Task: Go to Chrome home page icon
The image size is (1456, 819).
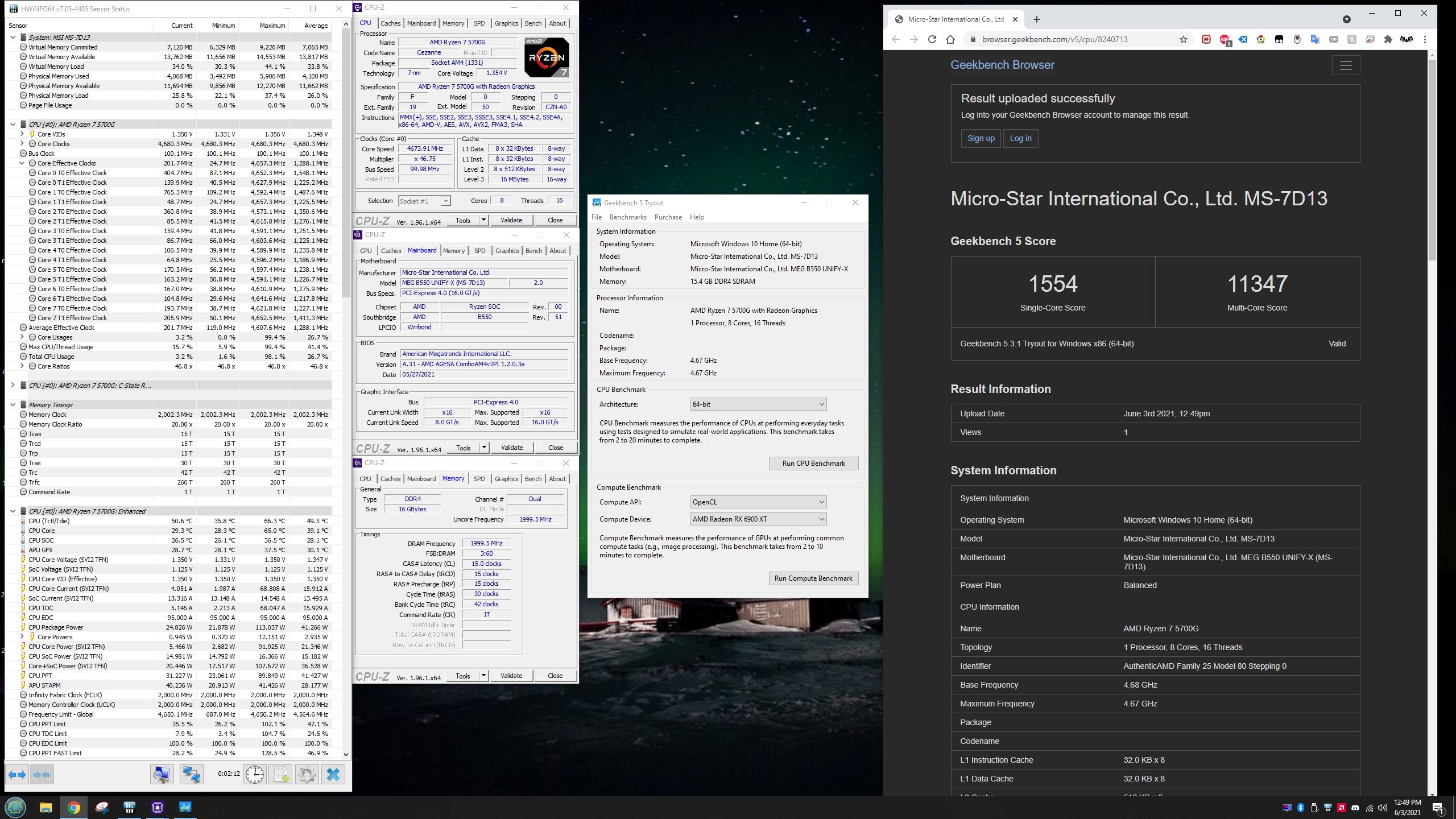Action: pyautogui.click(x=950, y=39)
